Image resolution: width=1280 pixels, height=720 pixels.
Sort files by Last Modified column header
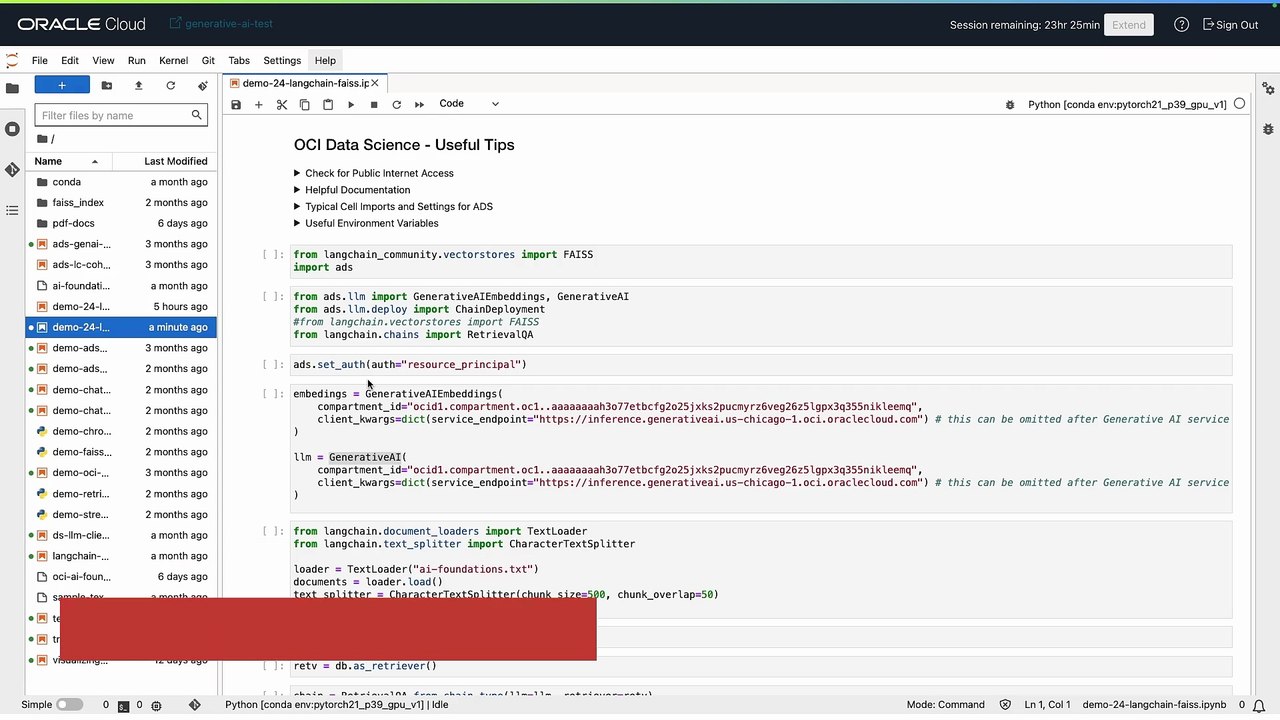164,161
